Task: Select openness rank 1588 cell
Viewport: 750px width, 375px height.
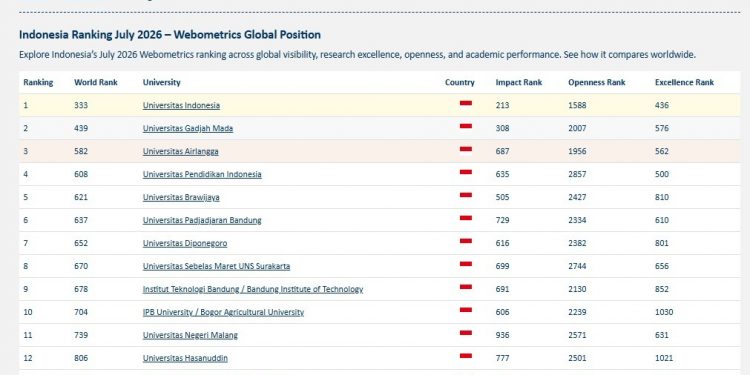Action: pyautogui.click(x=577, y=105)
